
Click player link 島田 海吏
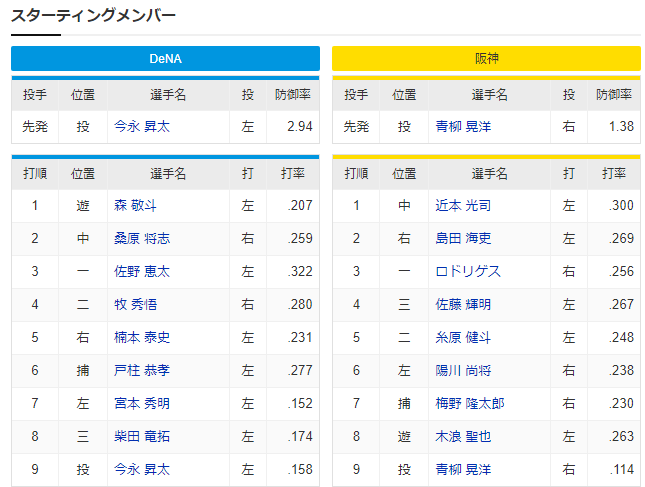[x=463, y=238]
